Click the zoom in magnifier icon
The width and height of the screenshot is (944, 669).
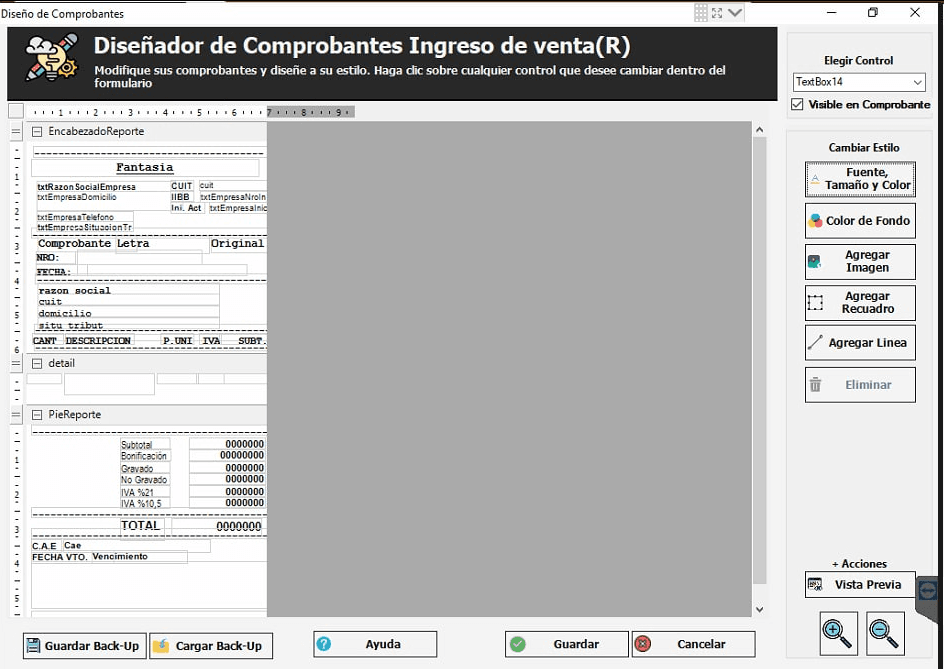(x=838, y=632)
